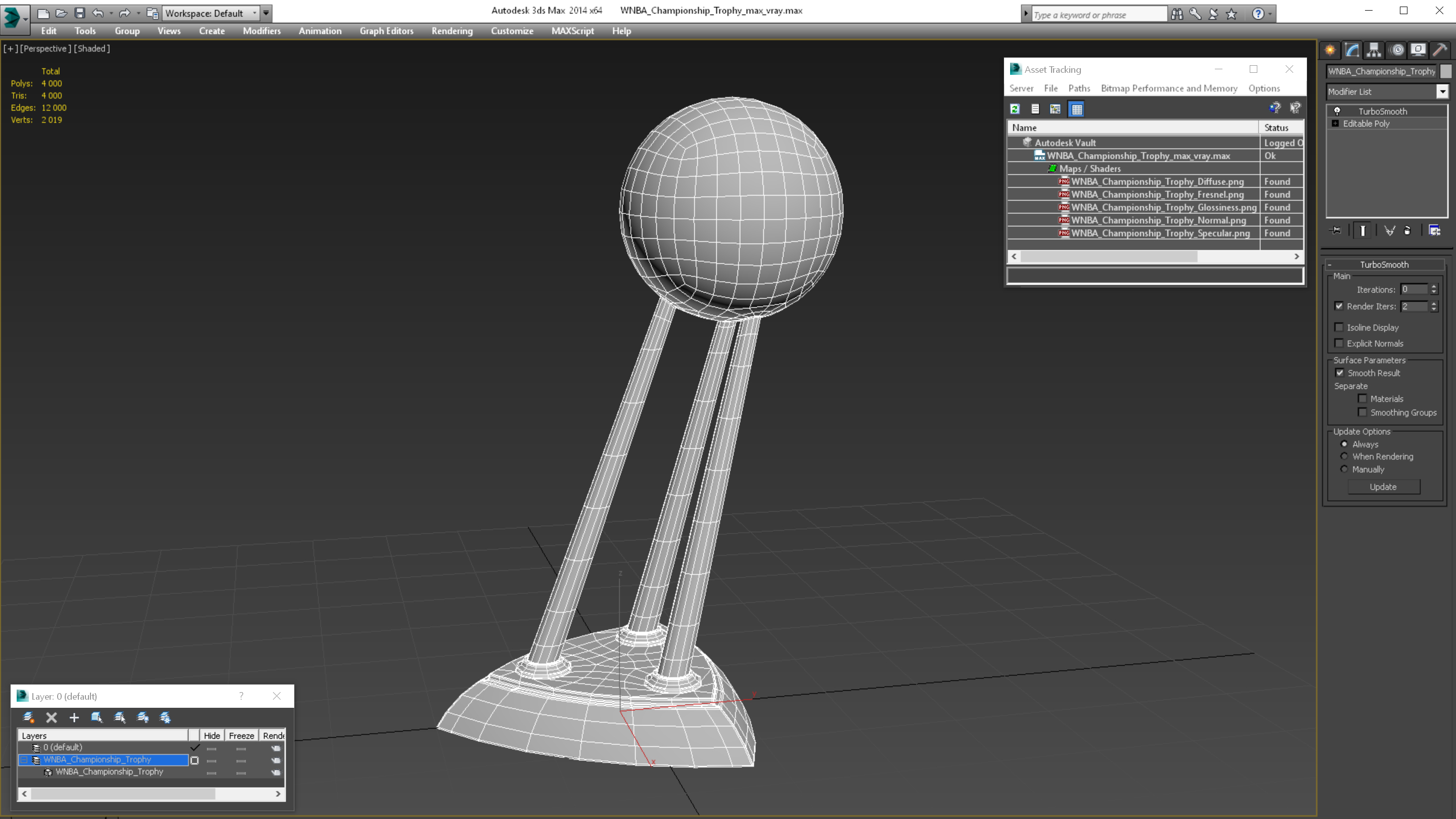Add selected objects to layer plus icon
1456x819 pixels.
[x=74, y=717]
